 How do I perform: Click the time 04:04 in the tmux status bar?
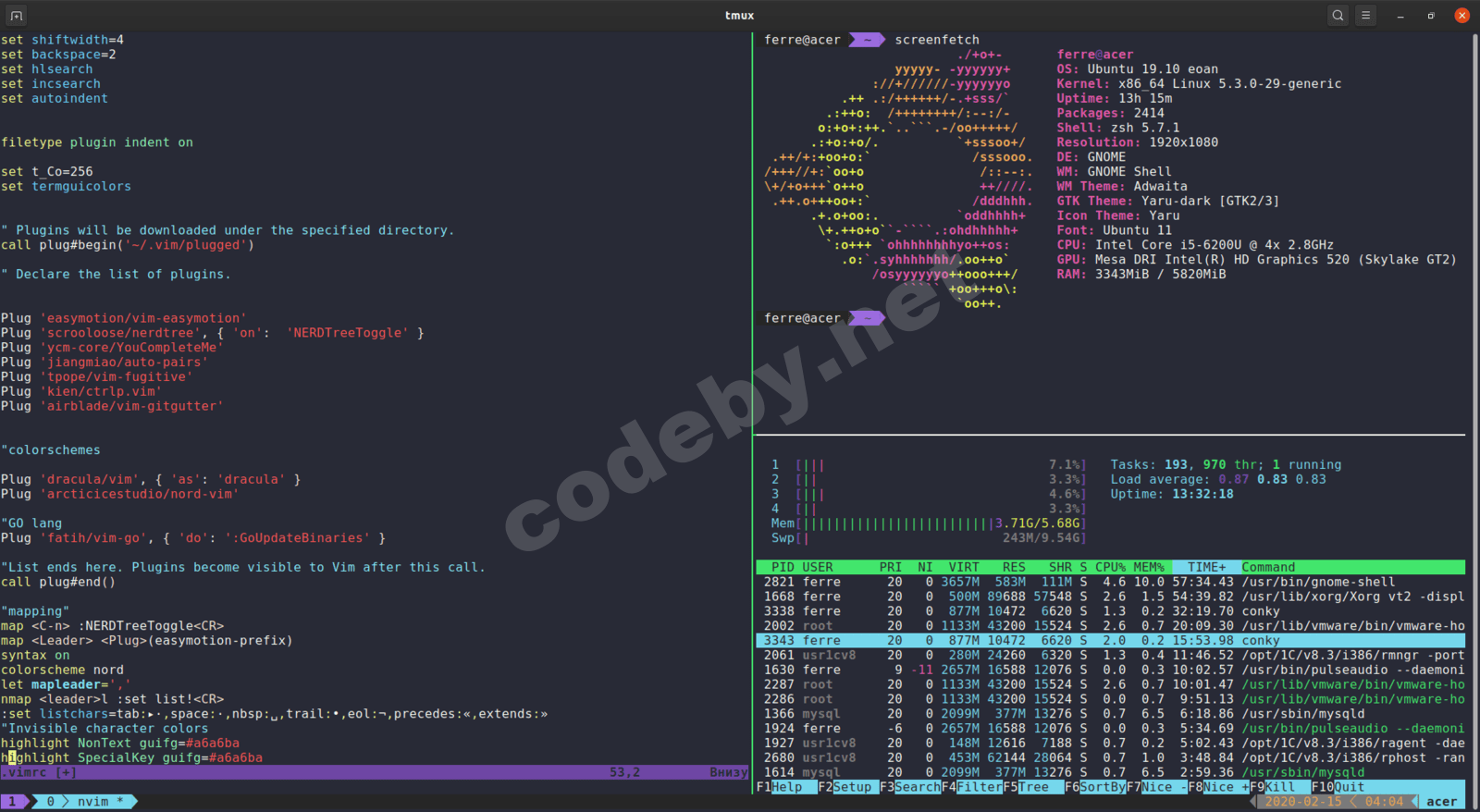tap(1384, 802)
